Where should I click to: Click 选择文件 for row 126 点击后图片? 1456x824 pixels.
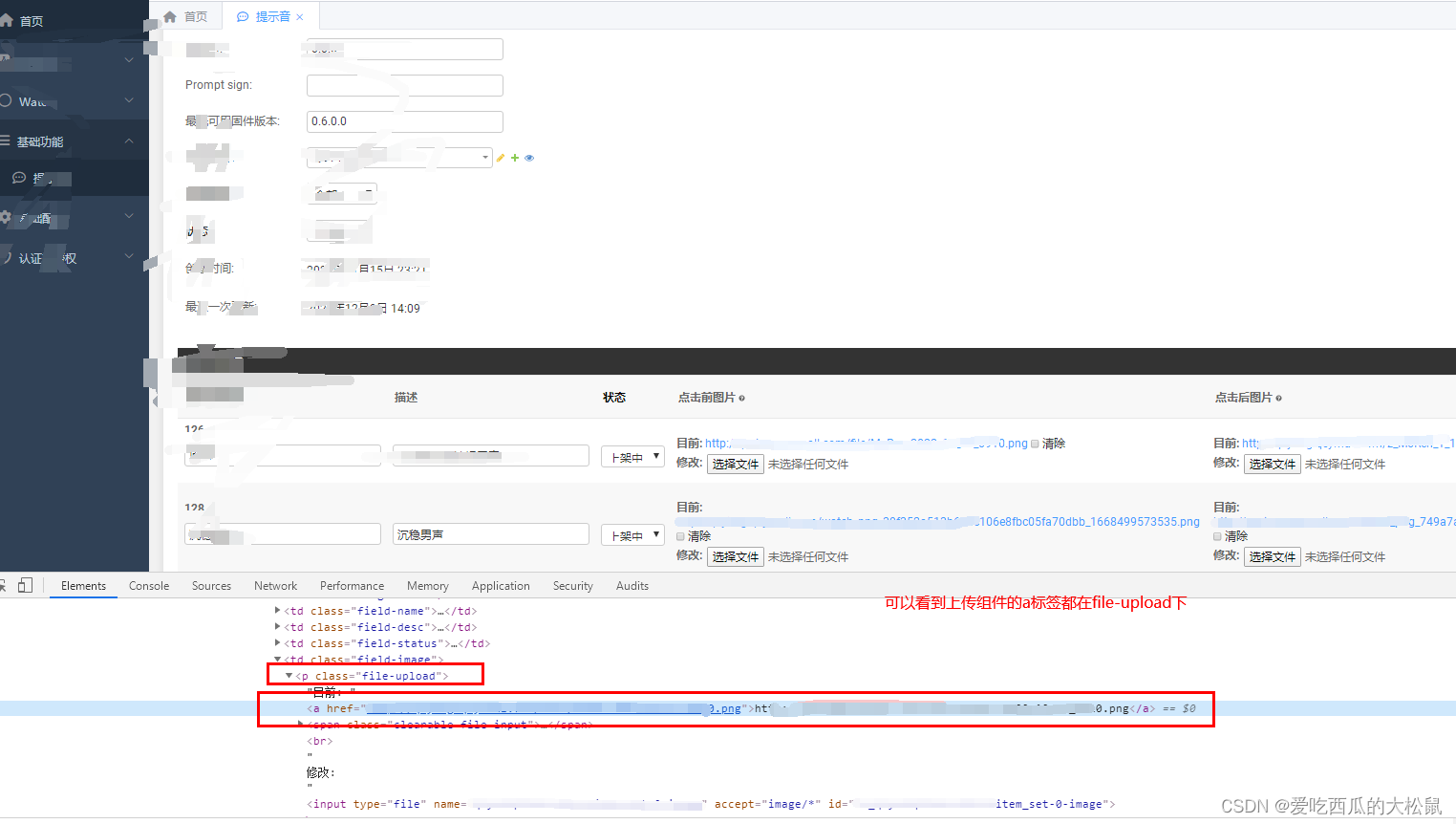tap(1273, 464)
